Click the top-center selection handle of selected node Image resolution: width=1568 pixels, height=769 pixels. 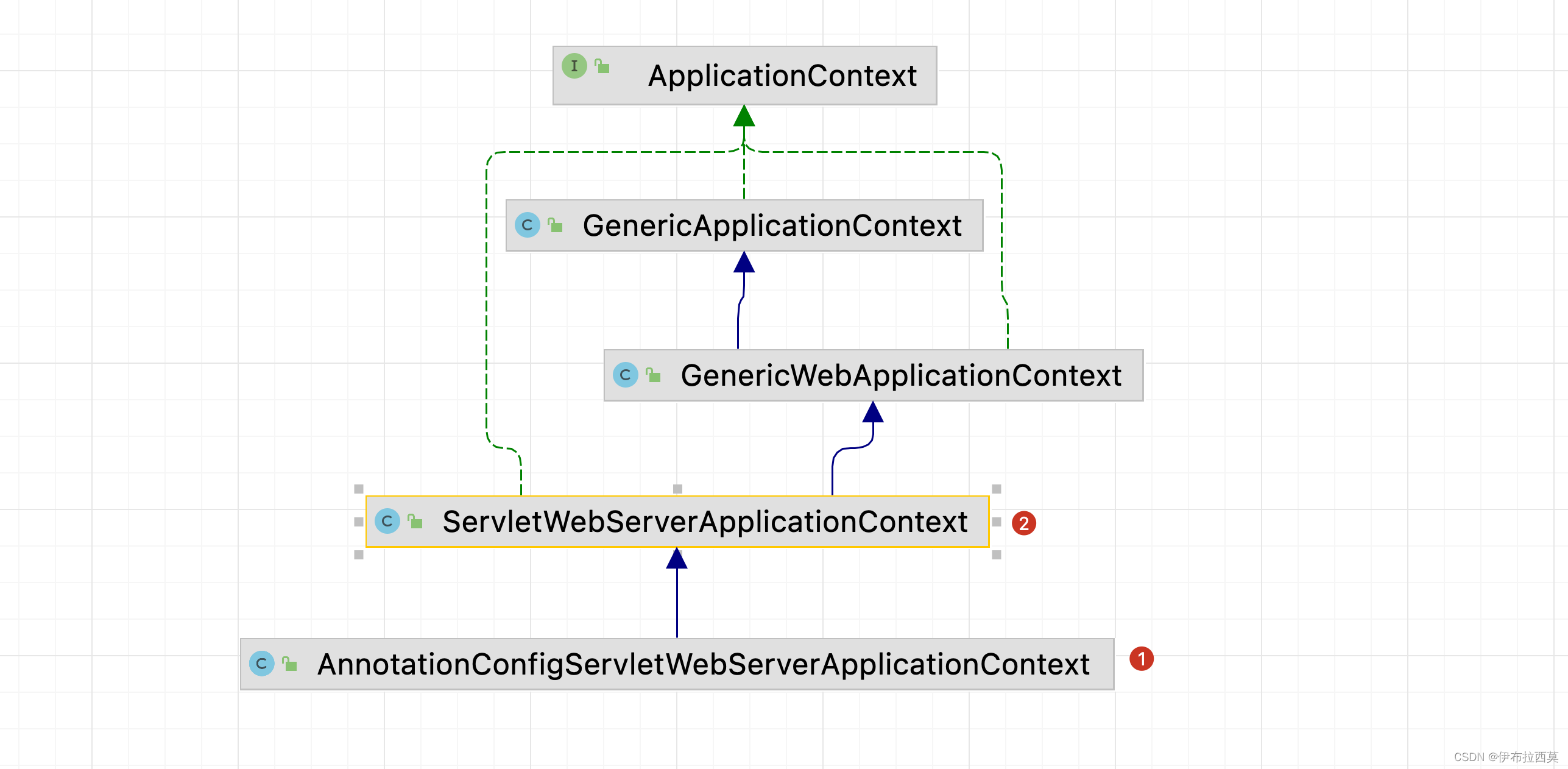[677, 489]
